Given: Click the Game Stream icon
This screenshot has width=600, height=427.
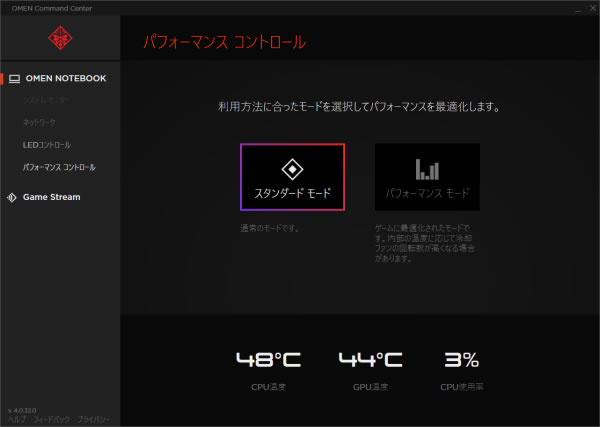Looking at the screenshot, I should tap(12, 197).
